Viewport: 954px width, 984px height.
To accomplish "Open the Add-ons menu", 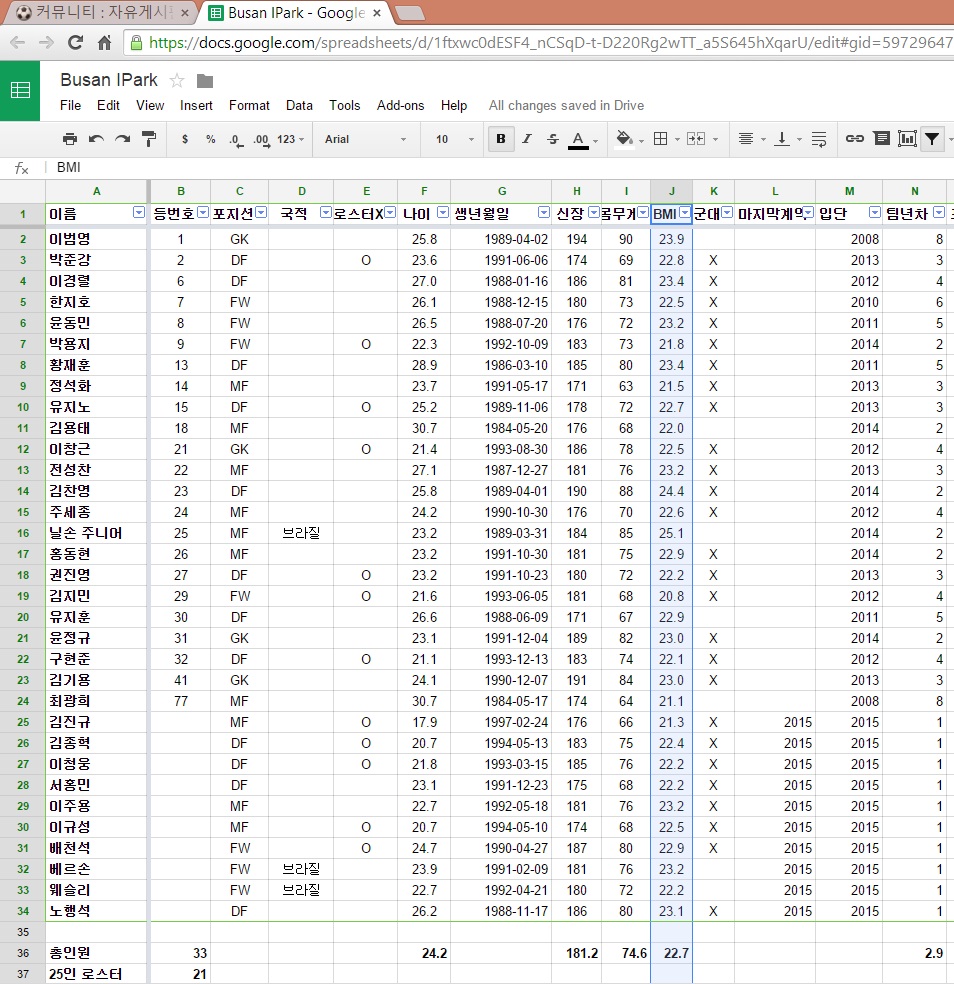I will (400, 105).
